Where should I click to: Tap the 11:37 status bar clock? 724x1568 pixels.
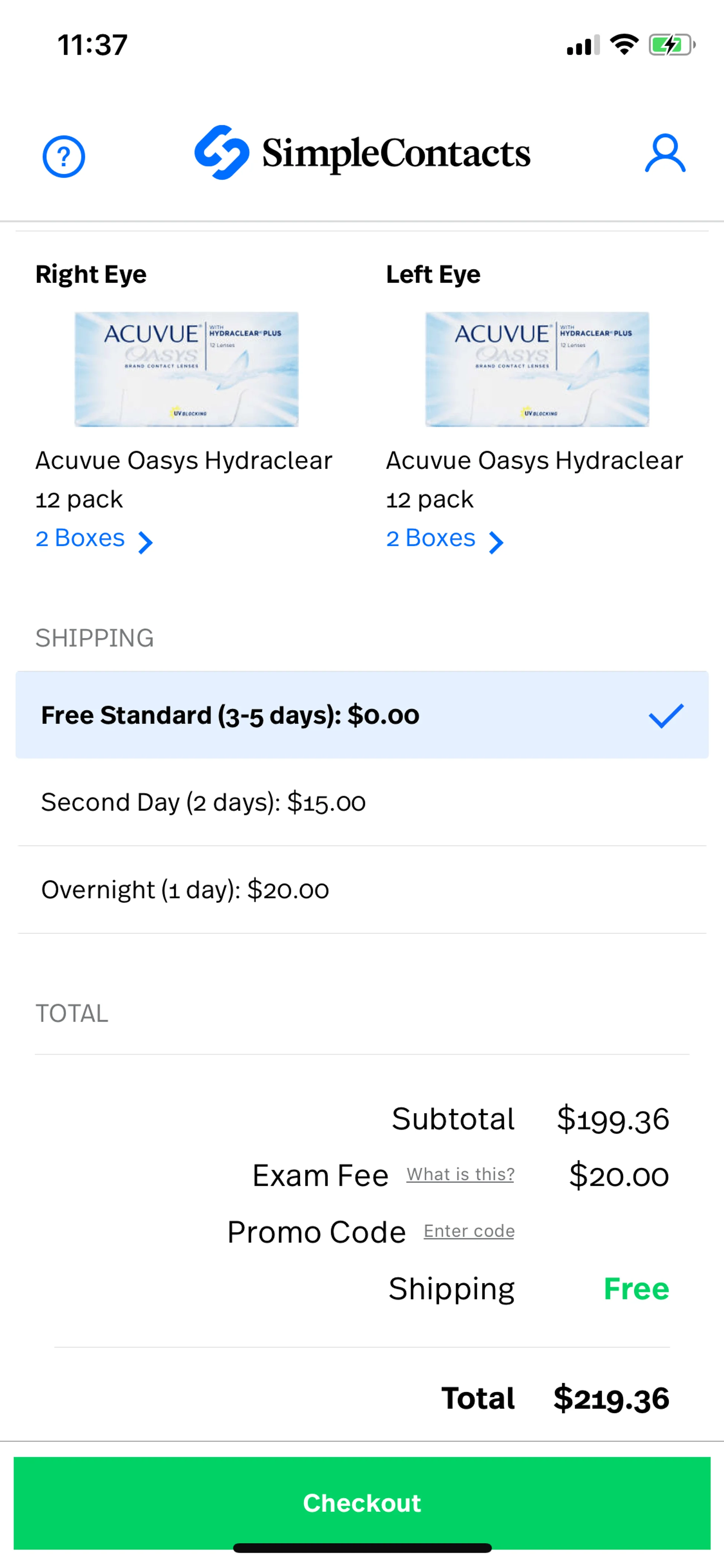(92, 45)
